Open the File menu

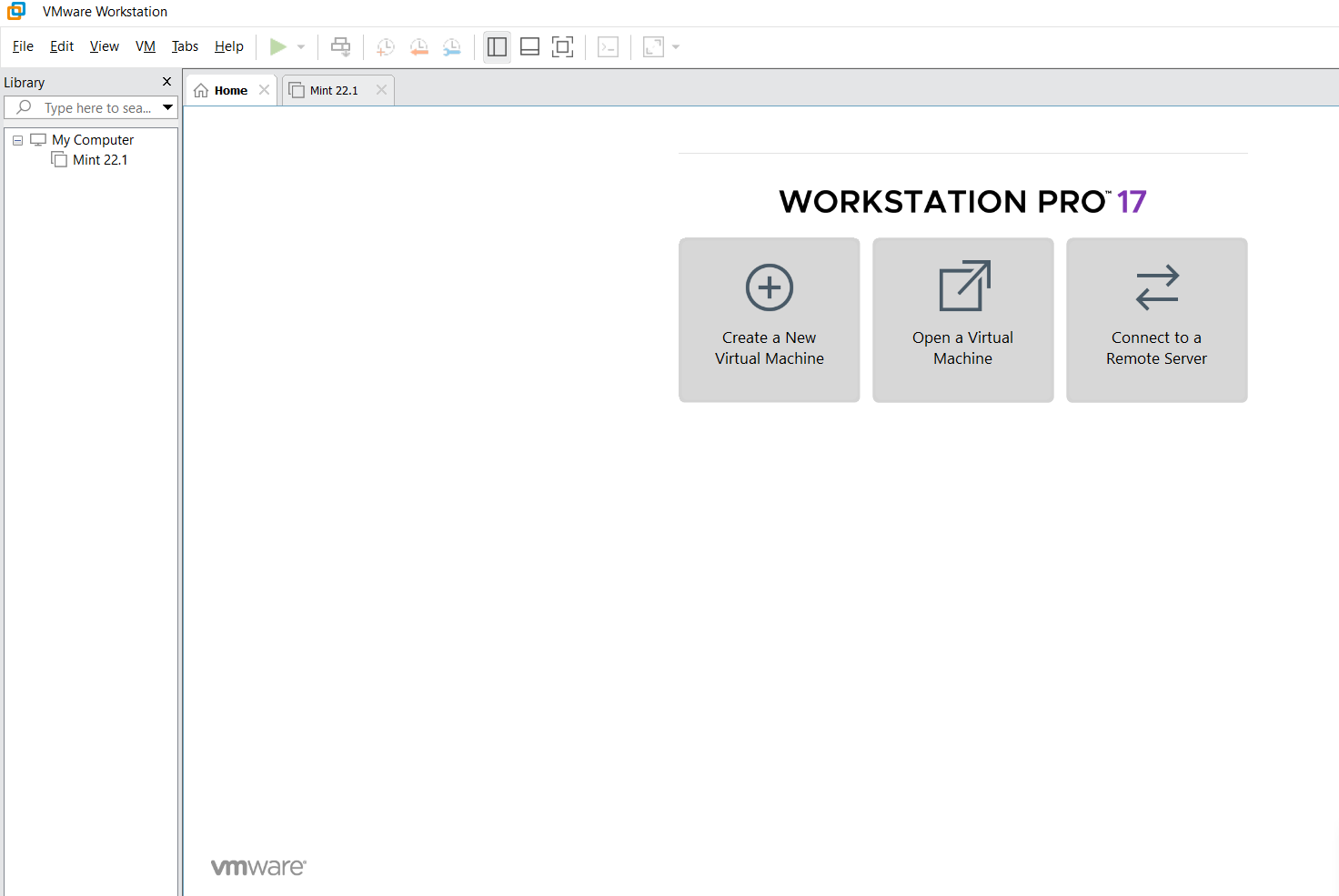23,46
